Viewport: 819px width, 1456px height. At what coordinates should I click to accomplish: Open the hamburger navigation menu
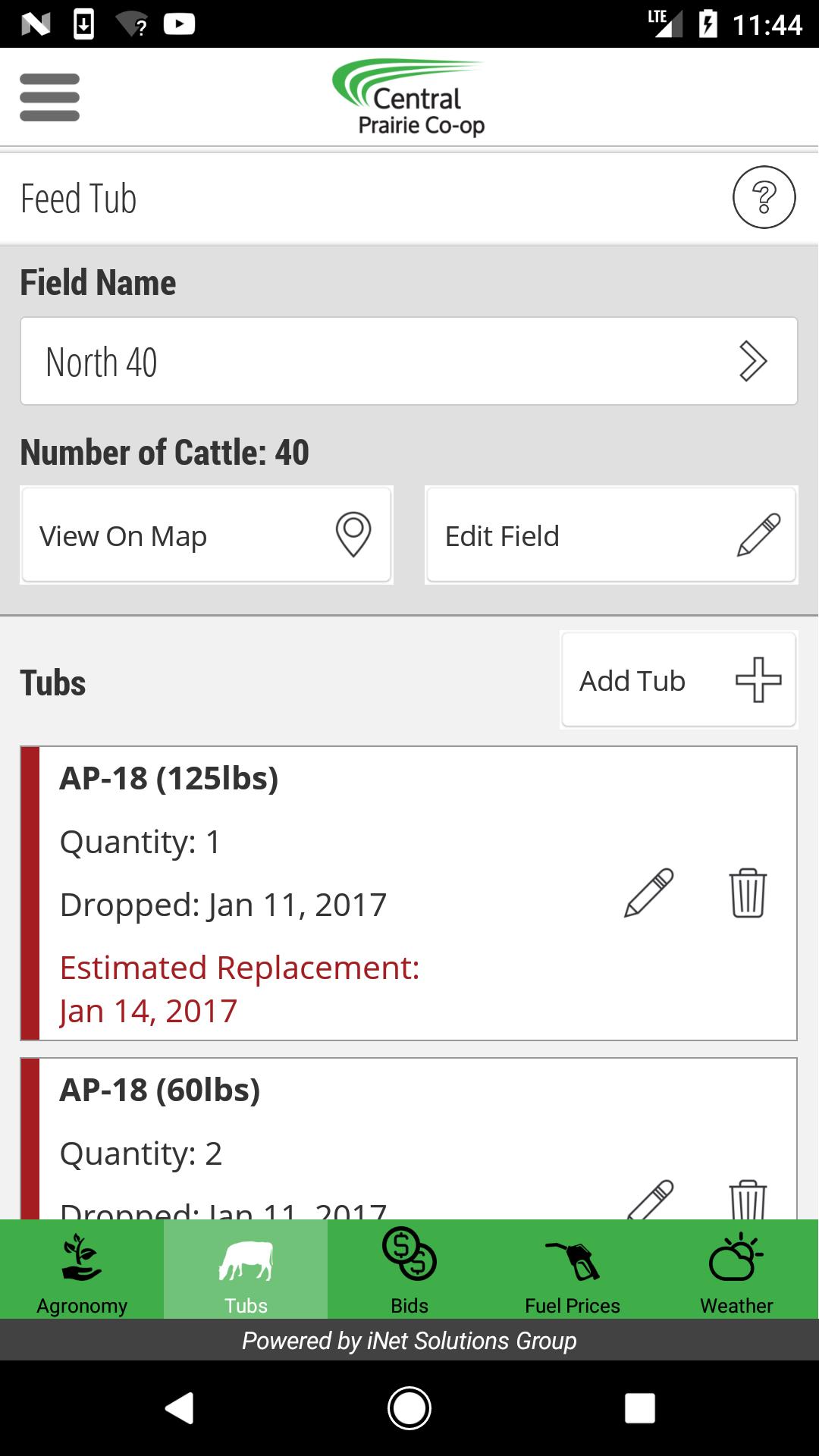49,97
